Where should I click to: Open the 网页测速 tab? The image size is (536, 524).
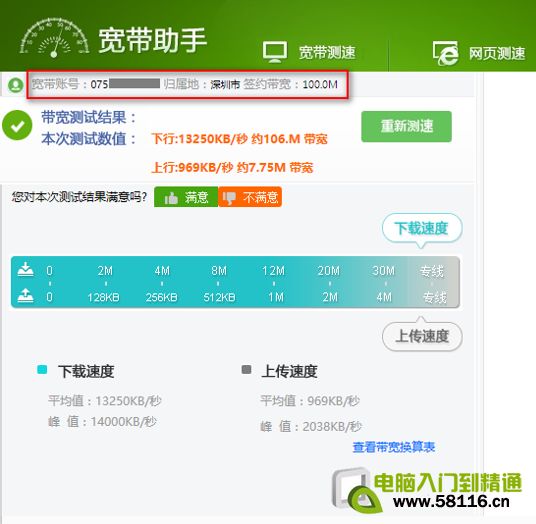(x=479, y=53)
